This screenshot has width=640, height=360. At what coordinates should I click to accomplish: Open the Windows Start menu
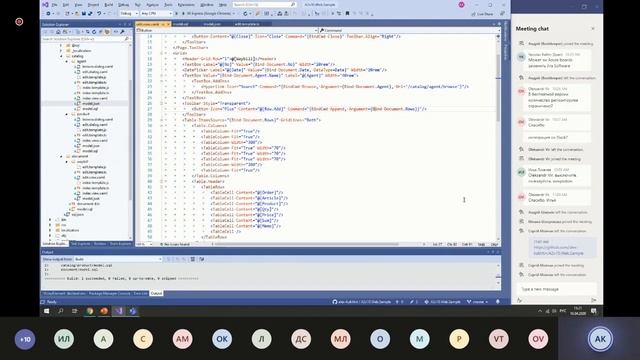tap(47, 311)
